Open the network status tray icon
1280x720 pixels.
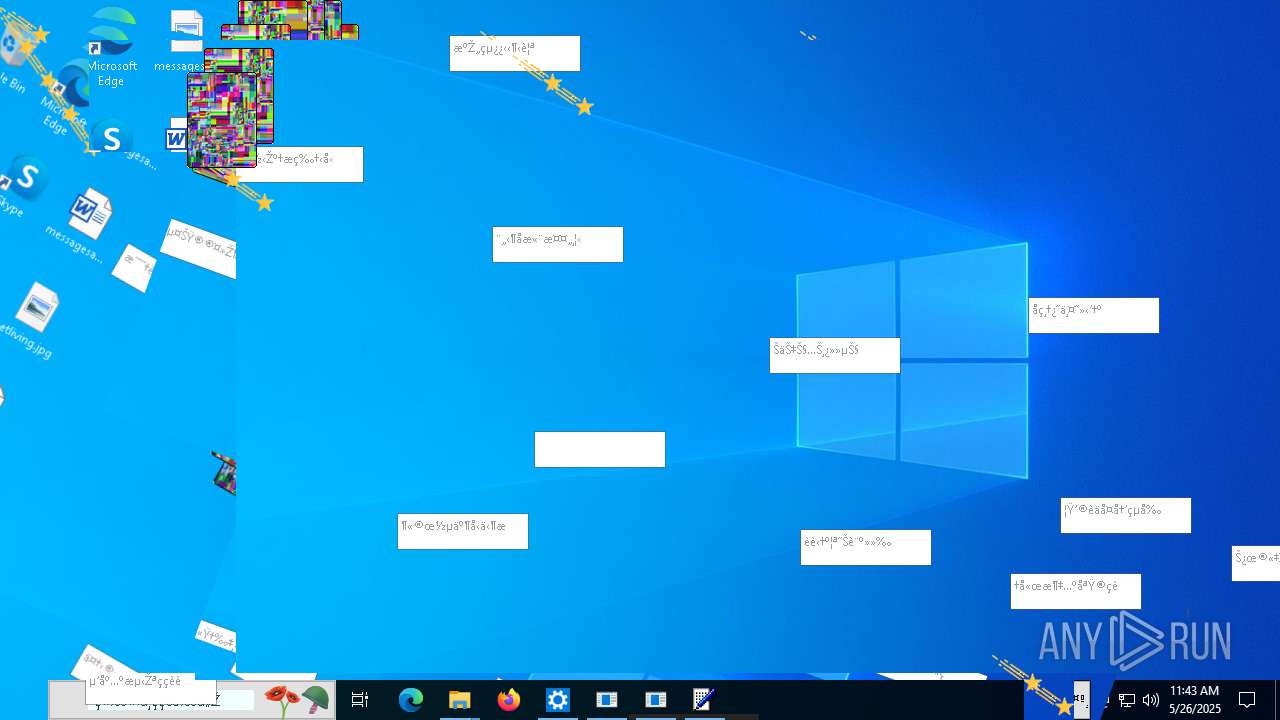[1126, 700]
